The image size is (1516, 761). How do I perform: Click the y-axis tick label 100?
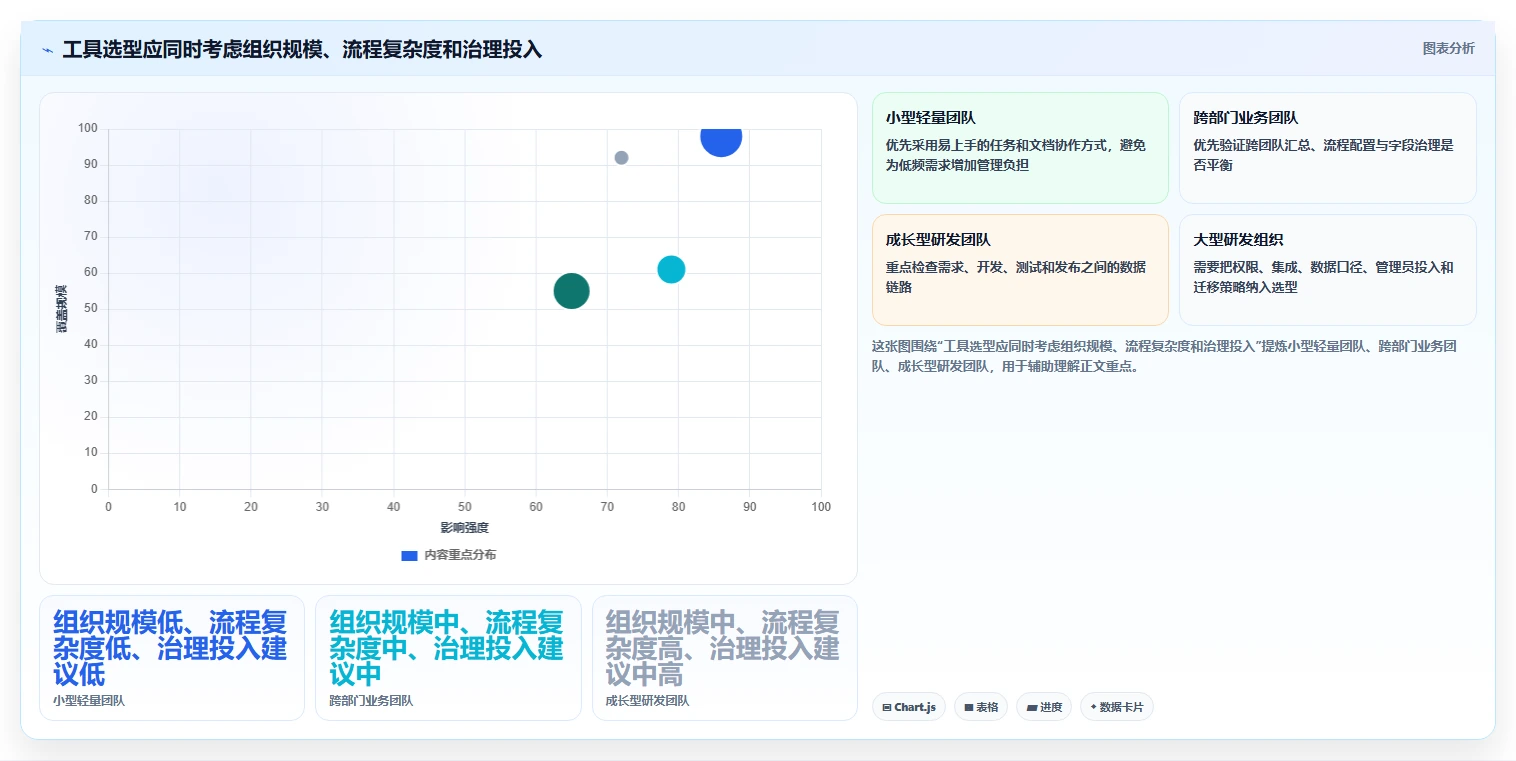pyautogui.click(x=88, y=128)
